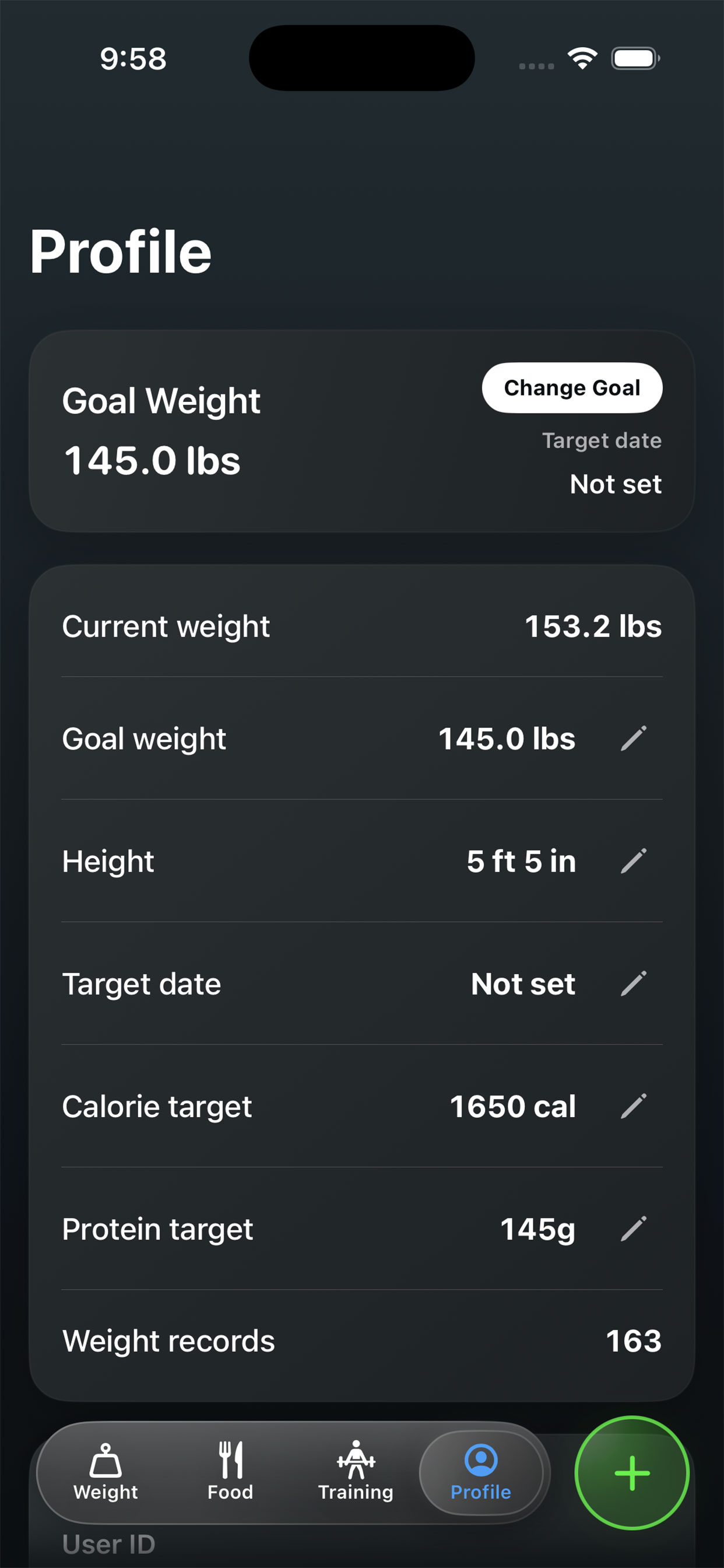Tap the Change Goal button
Screen dimensions: 724x1568
click(572, 388)
